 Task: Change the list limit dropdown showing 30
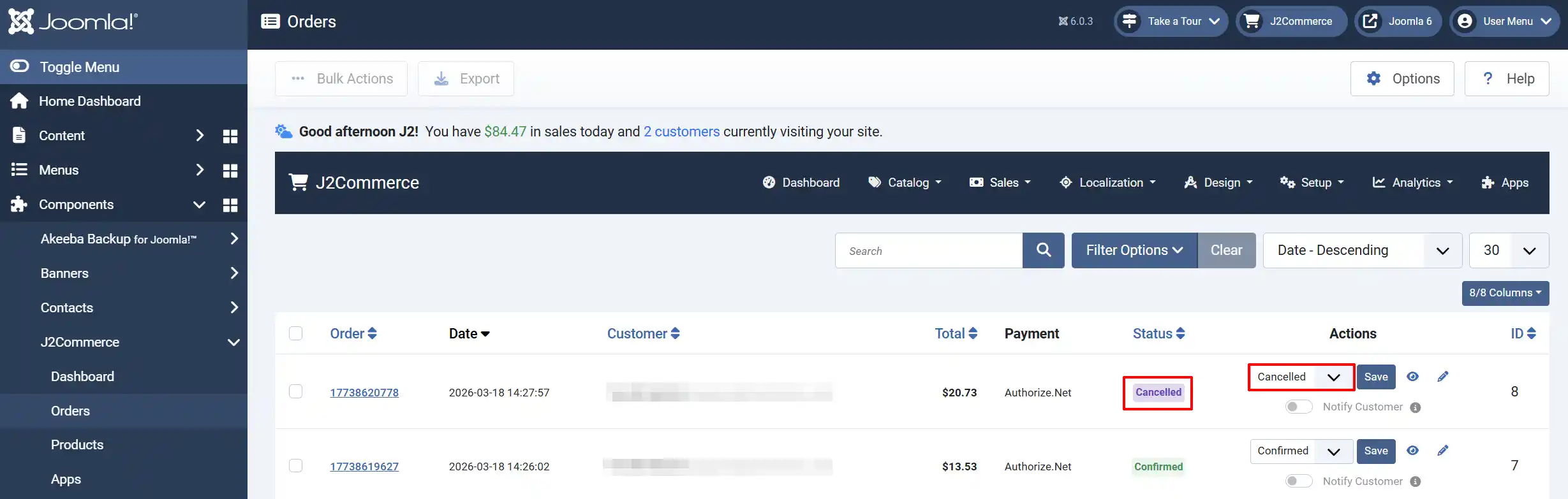(x=1509, y=250)
